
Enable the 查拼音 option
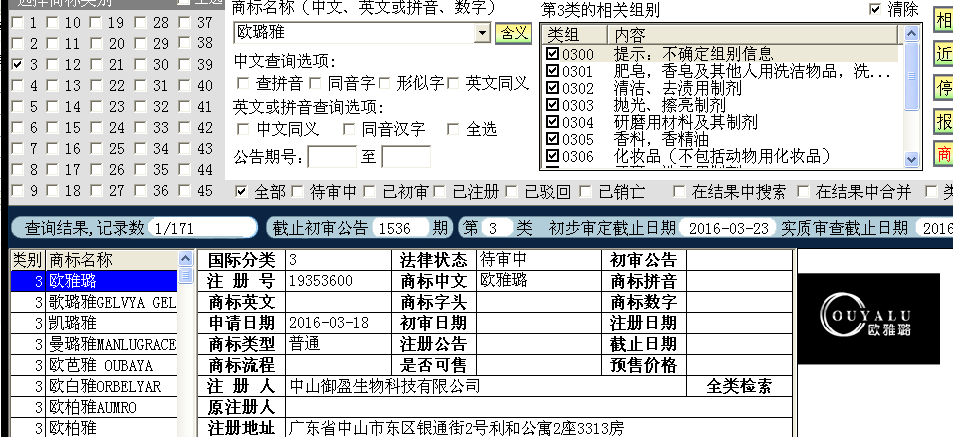244,83
